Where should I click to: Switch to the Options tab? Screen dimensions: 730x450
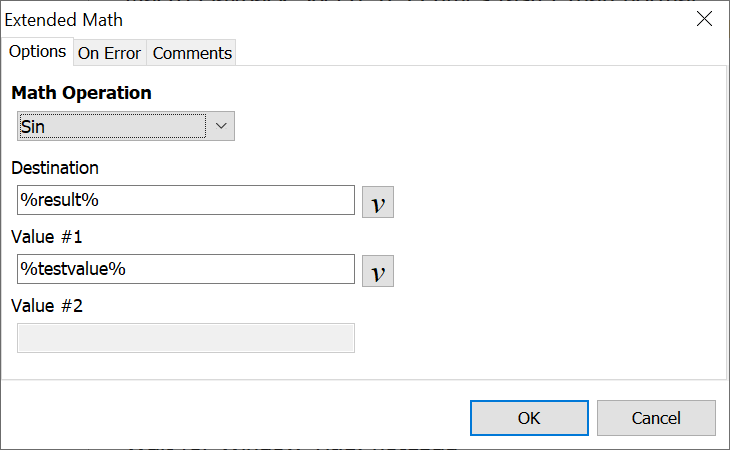(37, 52)
